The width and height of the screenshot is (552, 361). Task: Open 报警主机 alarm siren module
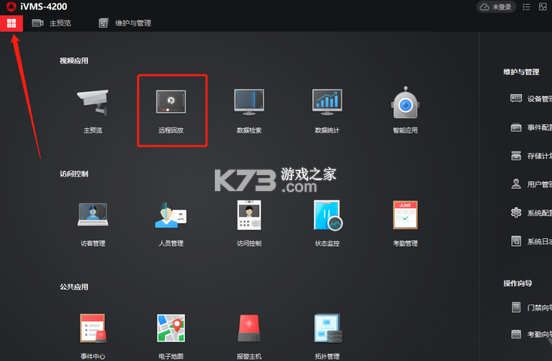[x=249, y=337]
